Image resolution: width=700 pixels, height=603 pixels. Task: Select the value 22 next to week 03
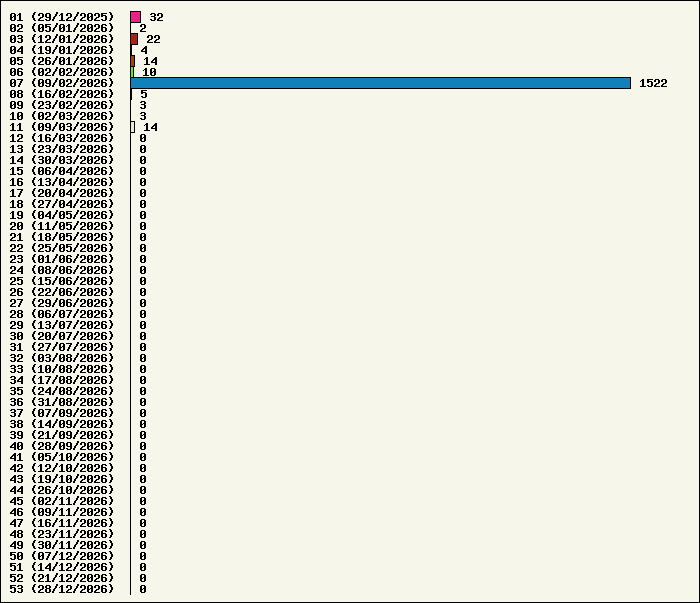pos(153,39)
